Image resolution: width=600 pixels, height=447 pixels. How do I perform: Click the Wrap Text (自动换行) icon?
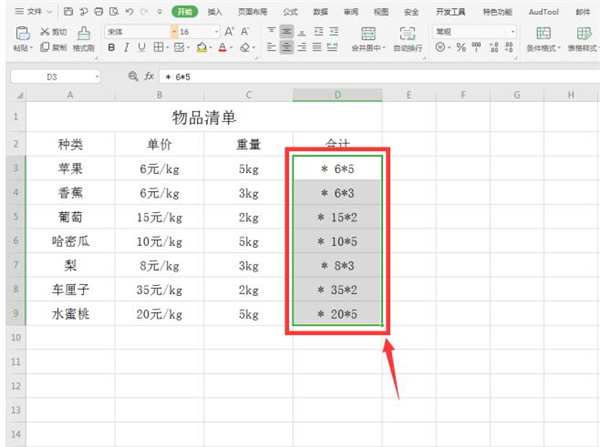408,32
